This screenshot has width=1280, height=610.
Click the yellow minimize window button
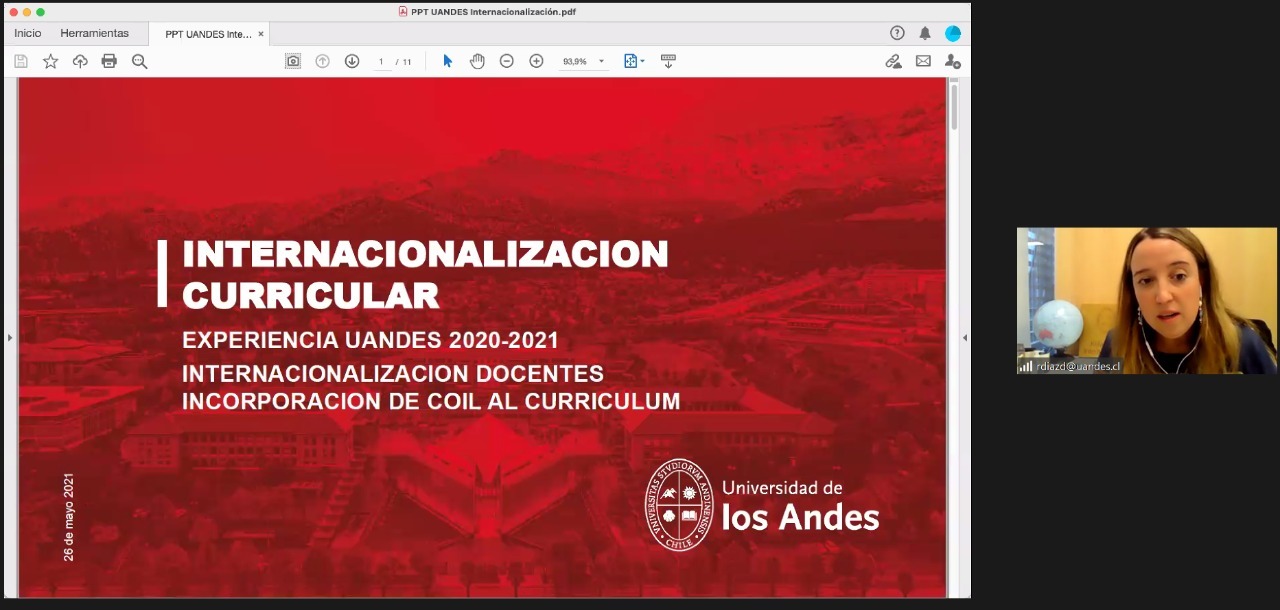[27, 12]
